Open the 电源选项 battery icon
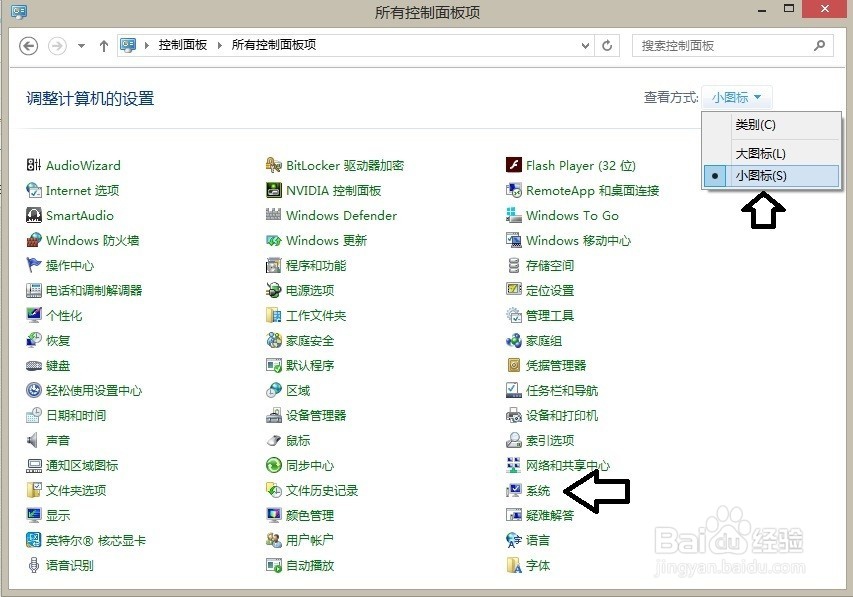This screenshot has width=853, height=597. (x=274, y=290)
